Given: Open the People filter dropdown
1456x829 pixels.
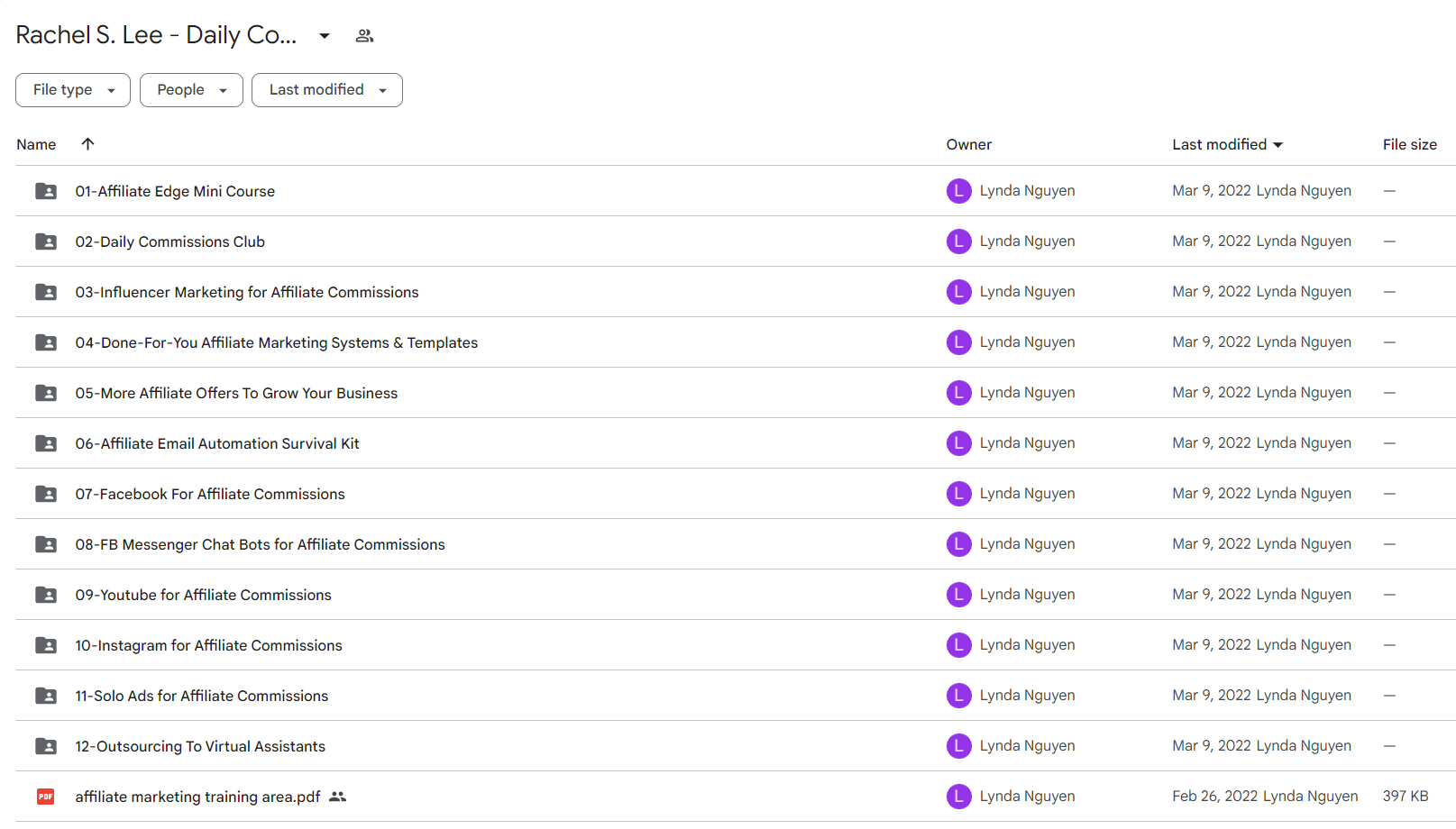Looking at the screenshot, I should 191,90.
